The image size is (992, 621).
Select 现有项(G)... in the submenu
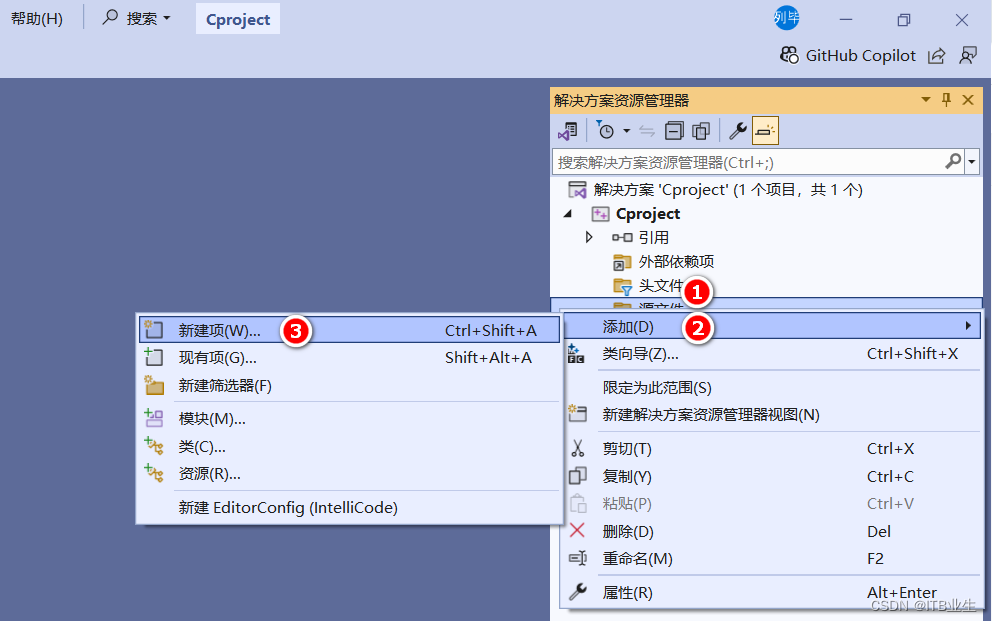[x=349, y=357]
